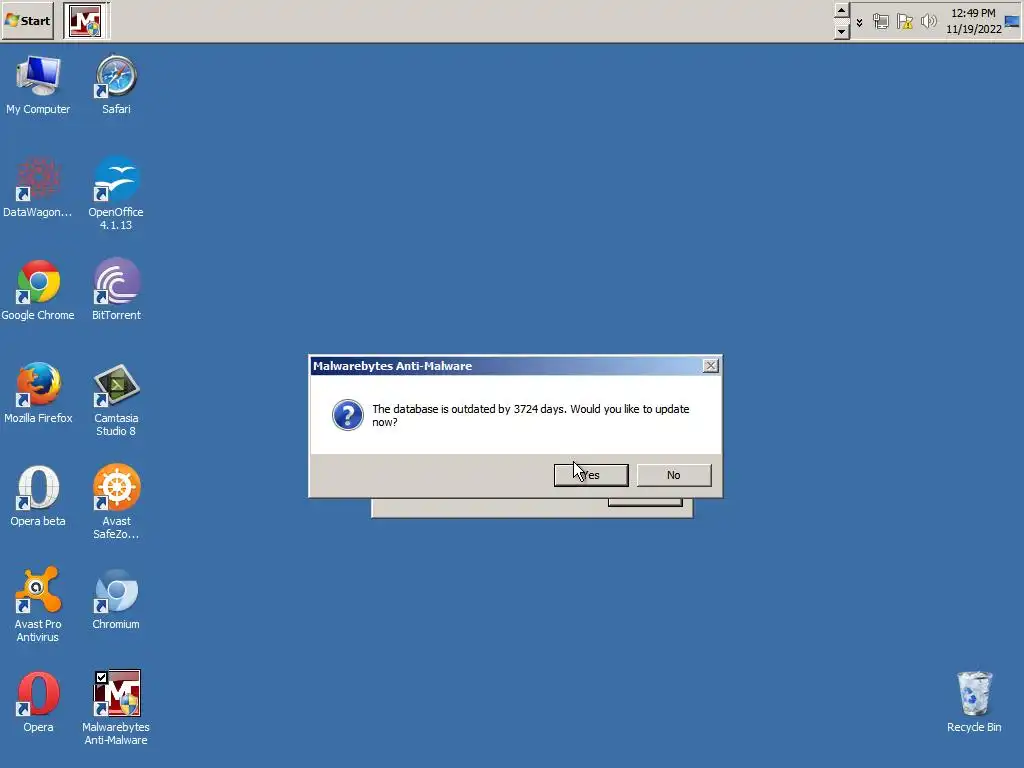Viewport: 1024px width, 768px height.
Task: Select the Malwarebytes Anti-Malware desktop shortcut
Action: (x=116, y=708)
